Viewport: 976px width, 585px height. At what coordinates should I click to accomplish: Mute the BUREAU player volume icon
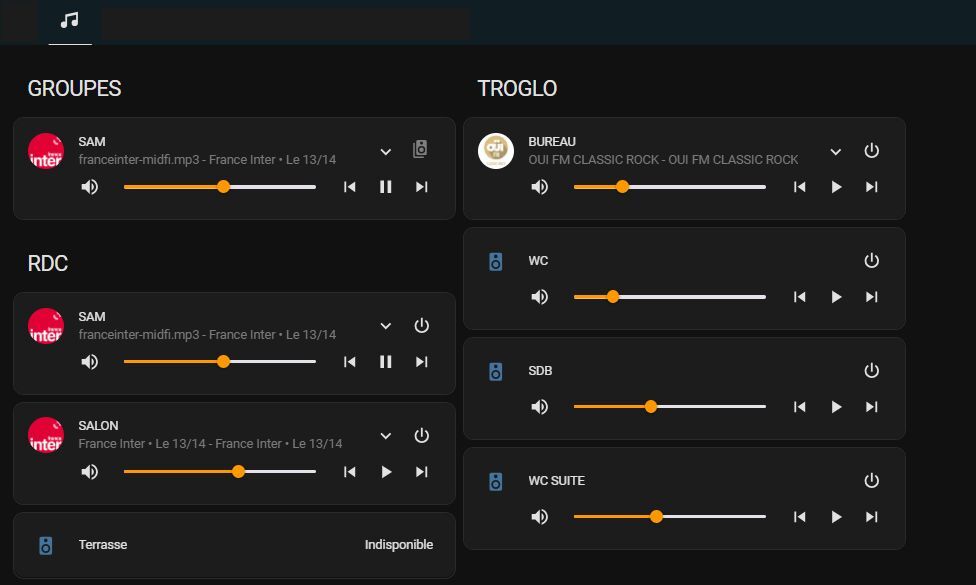tap(540, 187)
